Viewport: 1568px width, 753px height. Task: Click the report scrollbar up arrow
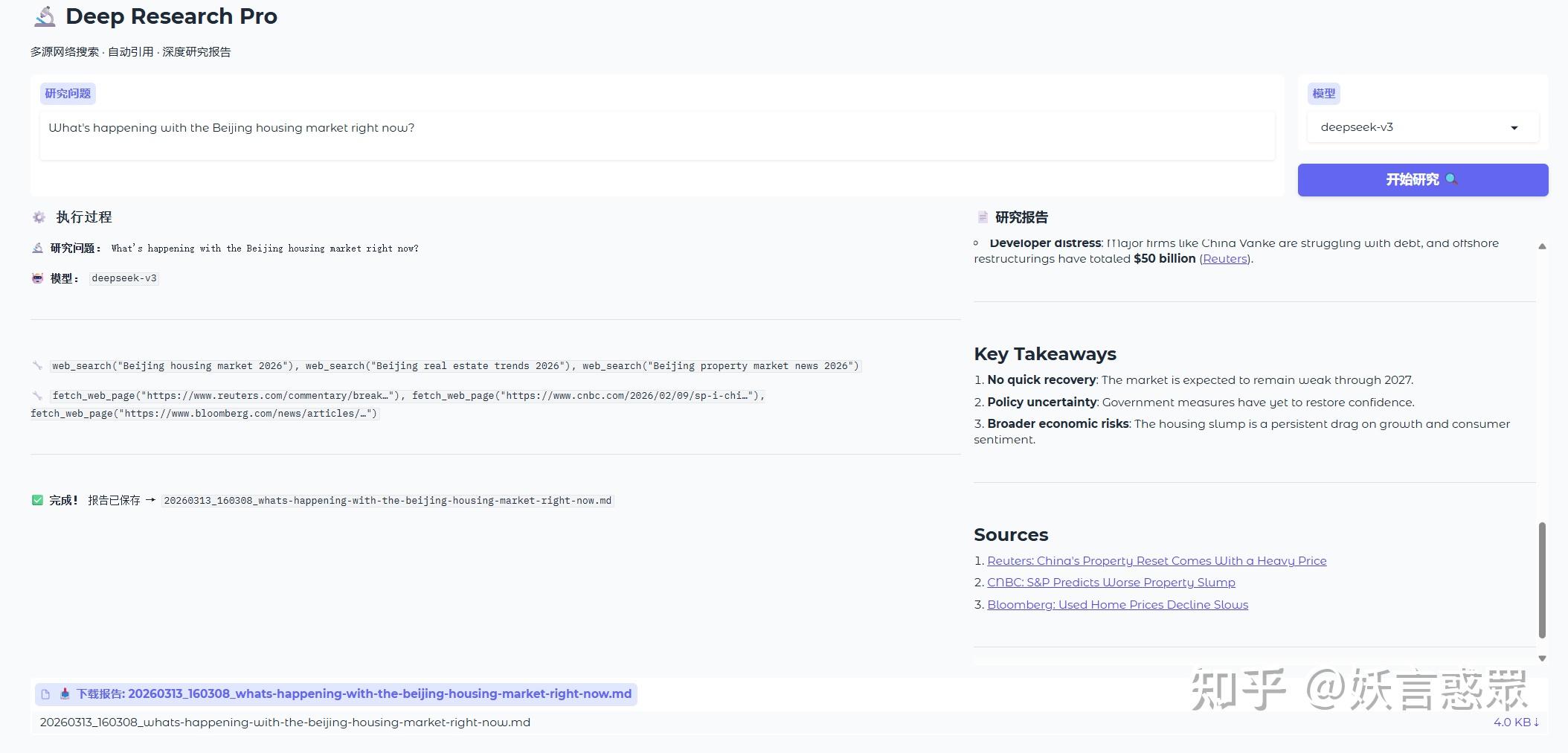tap(1542, 246)
